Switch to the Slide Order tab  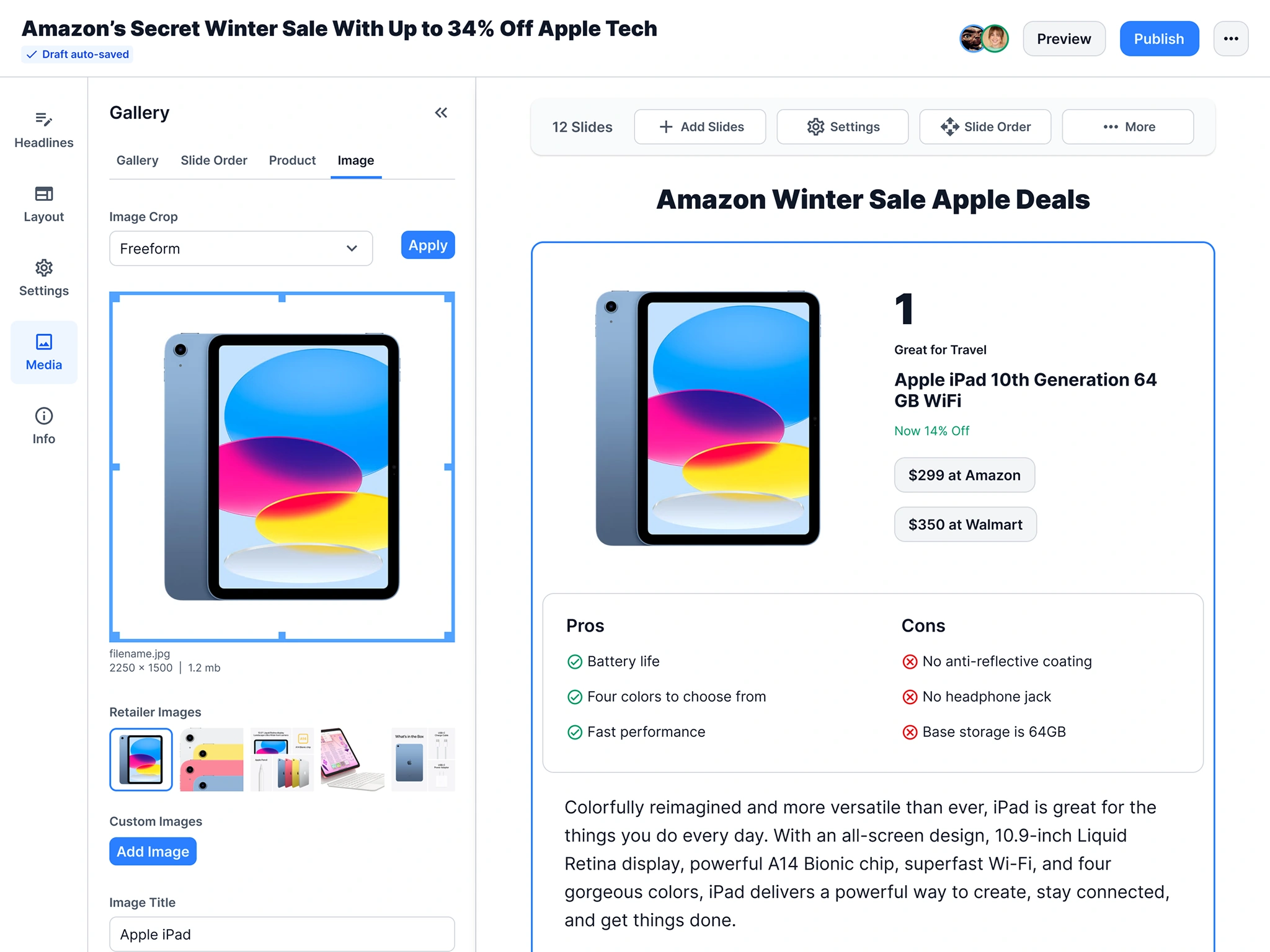pos(214,160)
